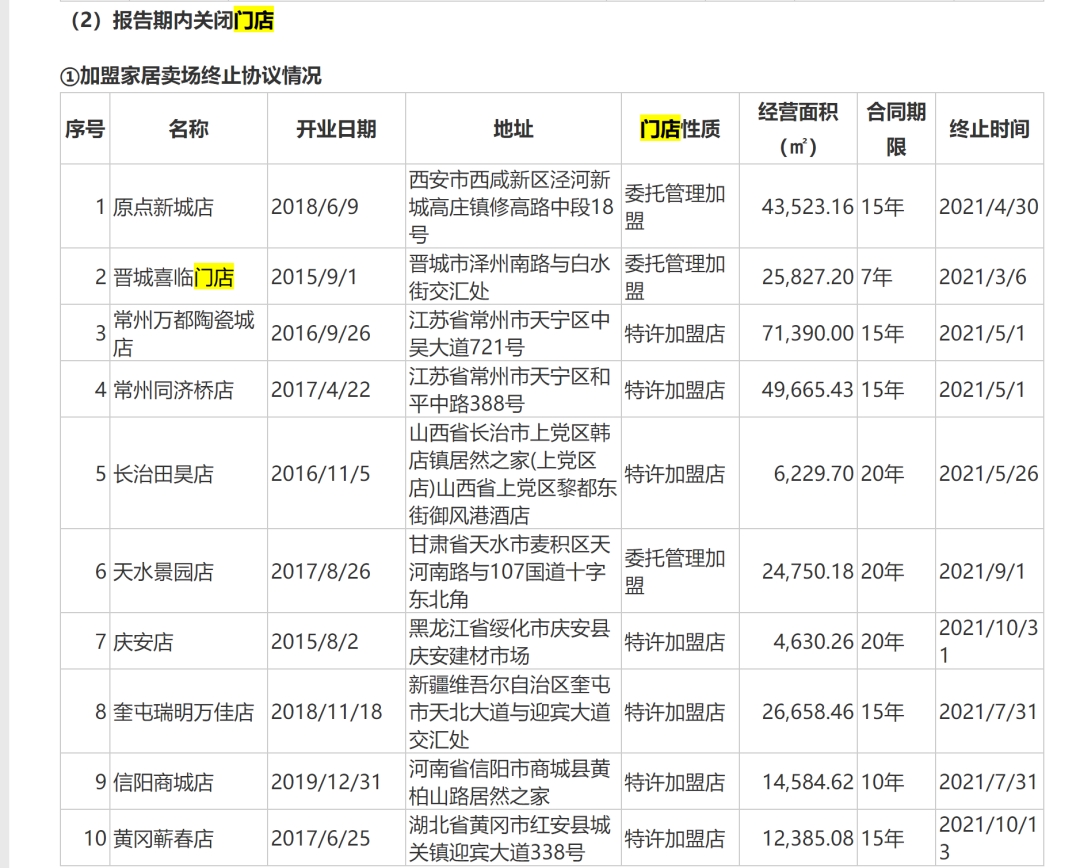Viewport: 1080px width, 868px height.
Task: Select the 庆安店 name cell
Action: [143, 642]
